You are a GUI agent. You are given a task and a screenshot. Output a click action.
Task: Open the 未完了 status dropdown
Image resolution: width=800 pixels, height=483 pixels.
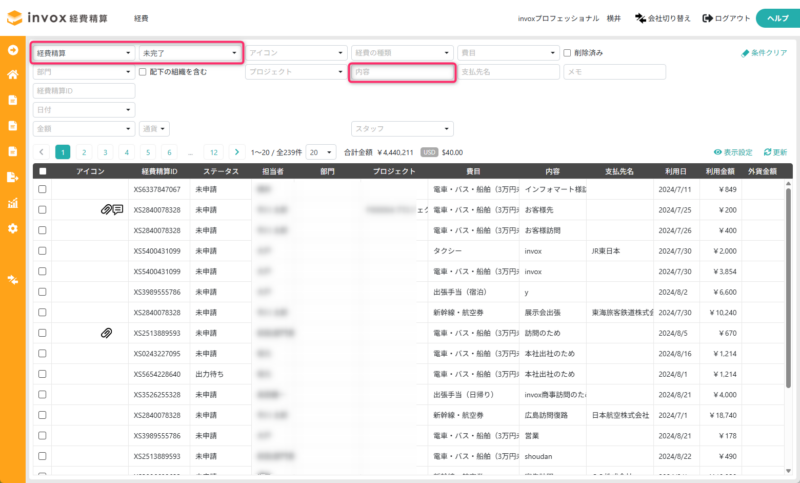[x=189, y=52]
